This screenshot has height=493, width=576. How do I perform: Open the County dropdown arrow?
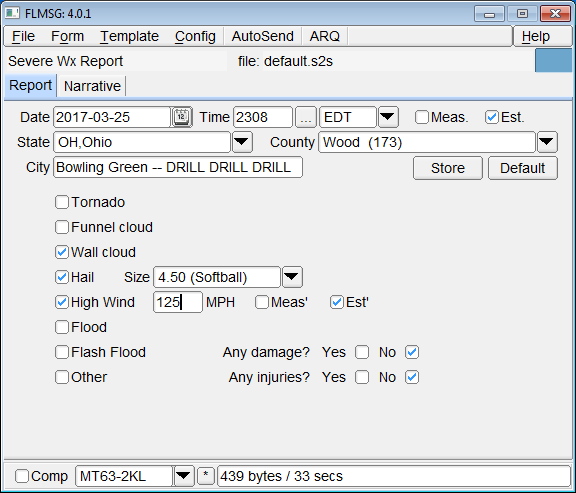[547, 142]
